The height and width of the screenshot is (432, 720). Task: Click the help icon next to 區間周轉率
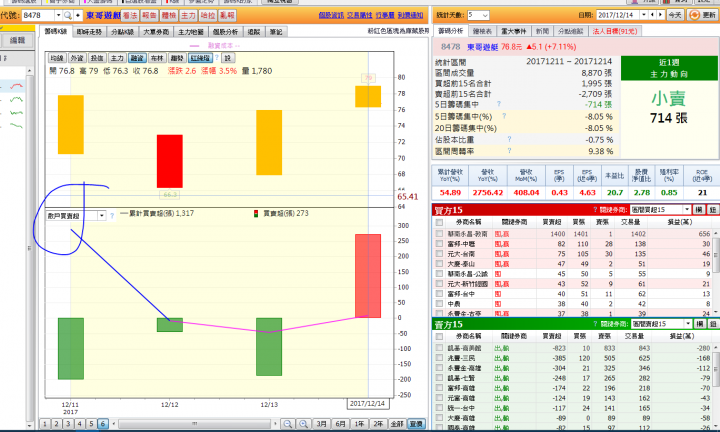(509, 151)
